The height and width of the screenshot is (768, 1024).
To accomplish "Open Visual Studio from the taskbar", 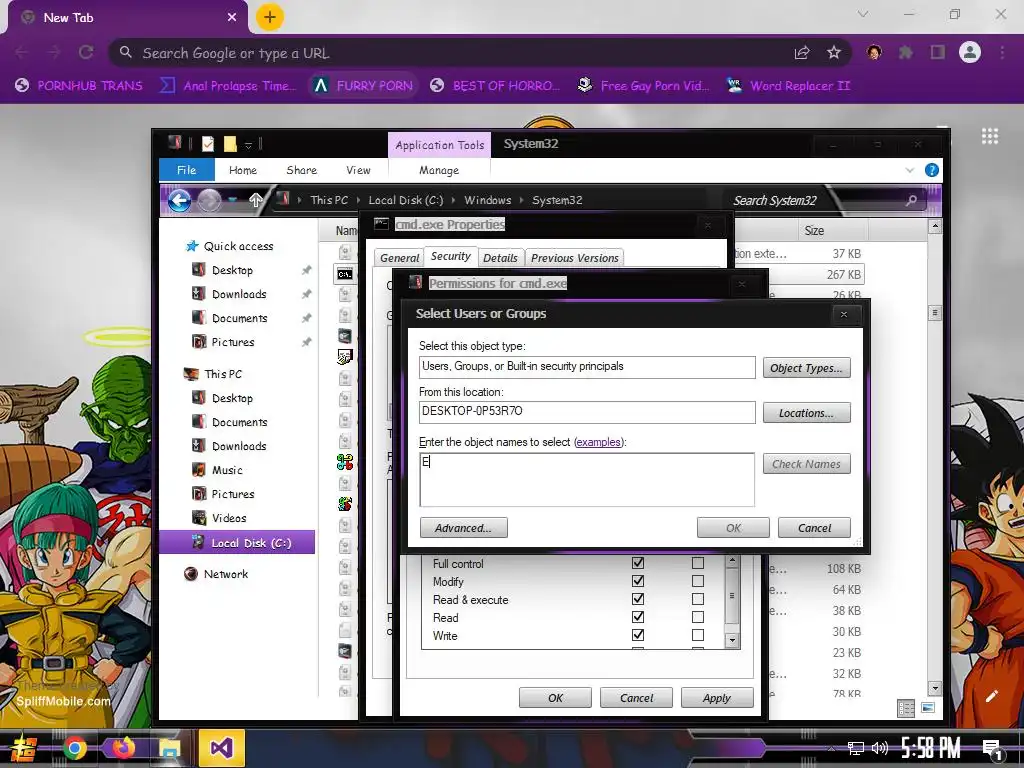I will 221,748.
